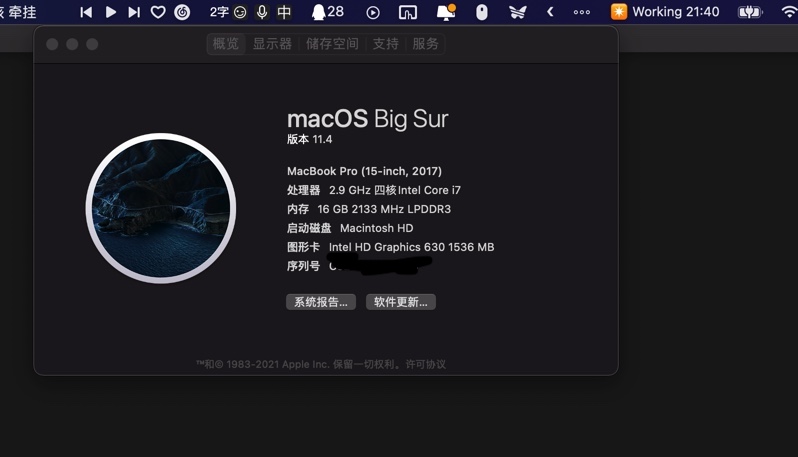This screenshot has height=457, width=798.
Task: Select the 2.9 GHz 四核 Intel Core i7 text
Action: click(x=395, y=190)
